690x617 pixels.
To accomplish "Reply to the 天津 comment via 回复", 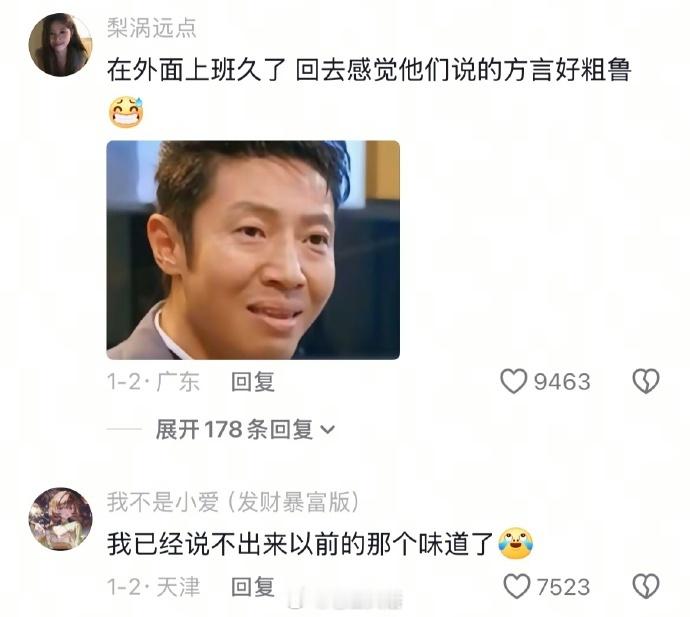I will click(x=253, y=587).
